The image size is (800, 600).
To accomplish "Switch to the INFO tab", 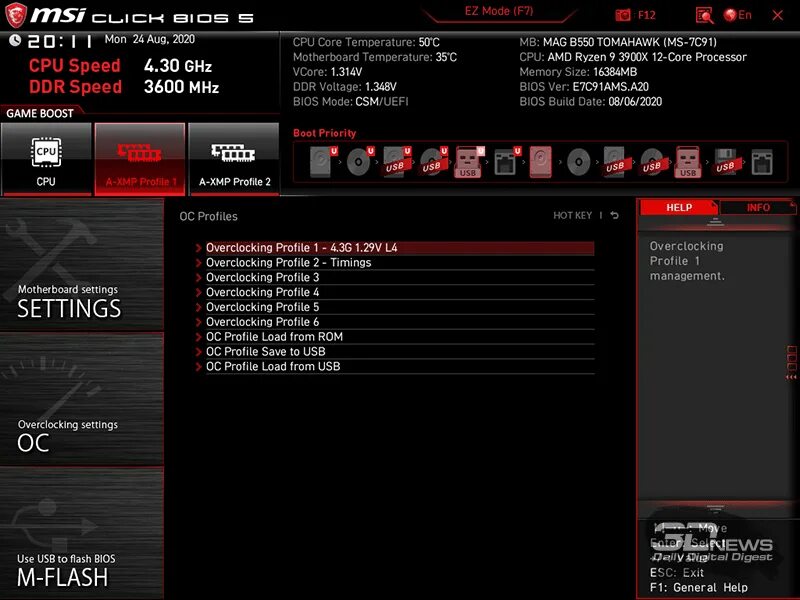I will pyautogui.click(x=758, y=207).
